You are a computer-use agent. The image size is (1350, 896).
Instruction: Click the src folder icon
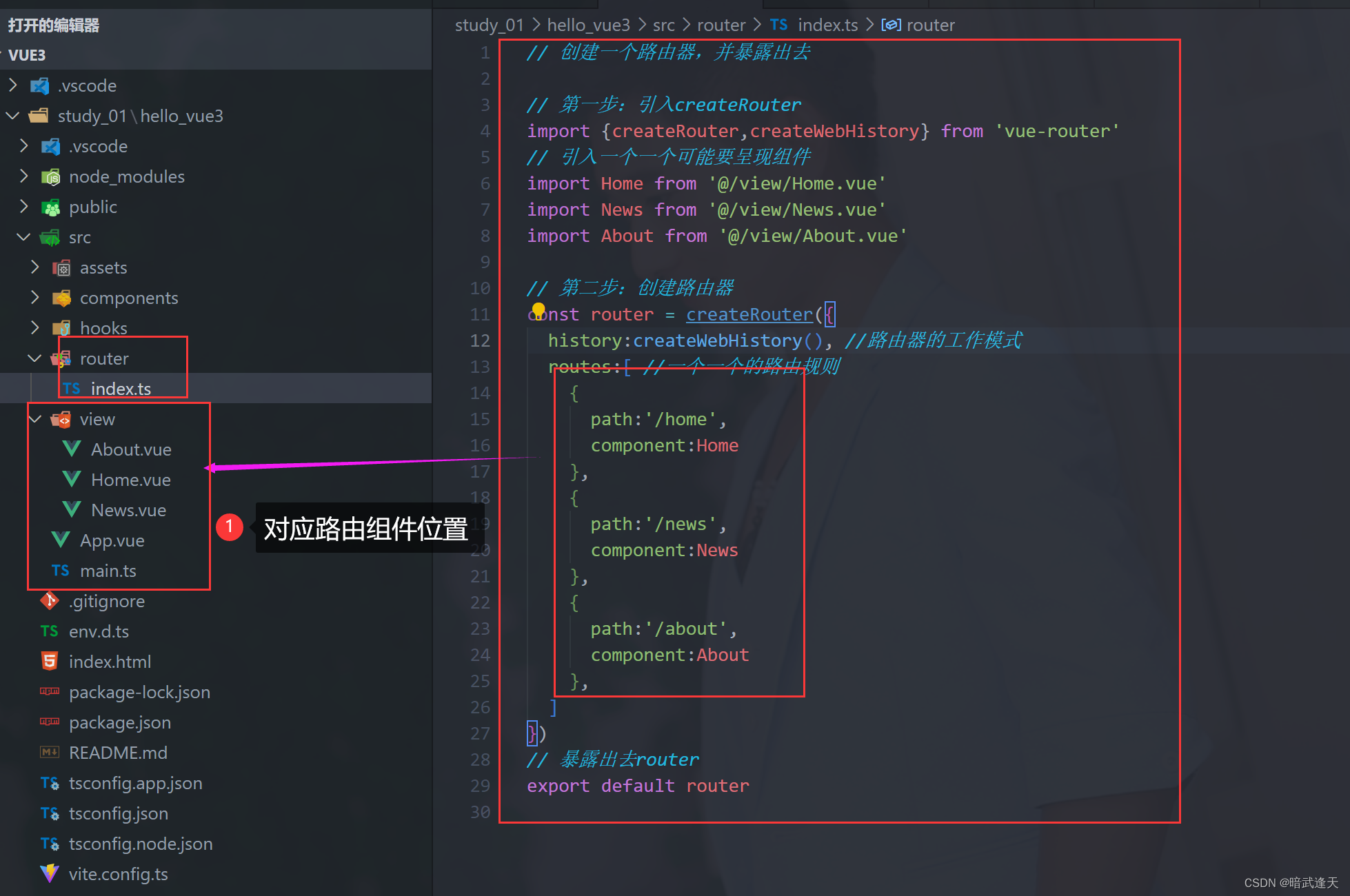coord(50,238)
